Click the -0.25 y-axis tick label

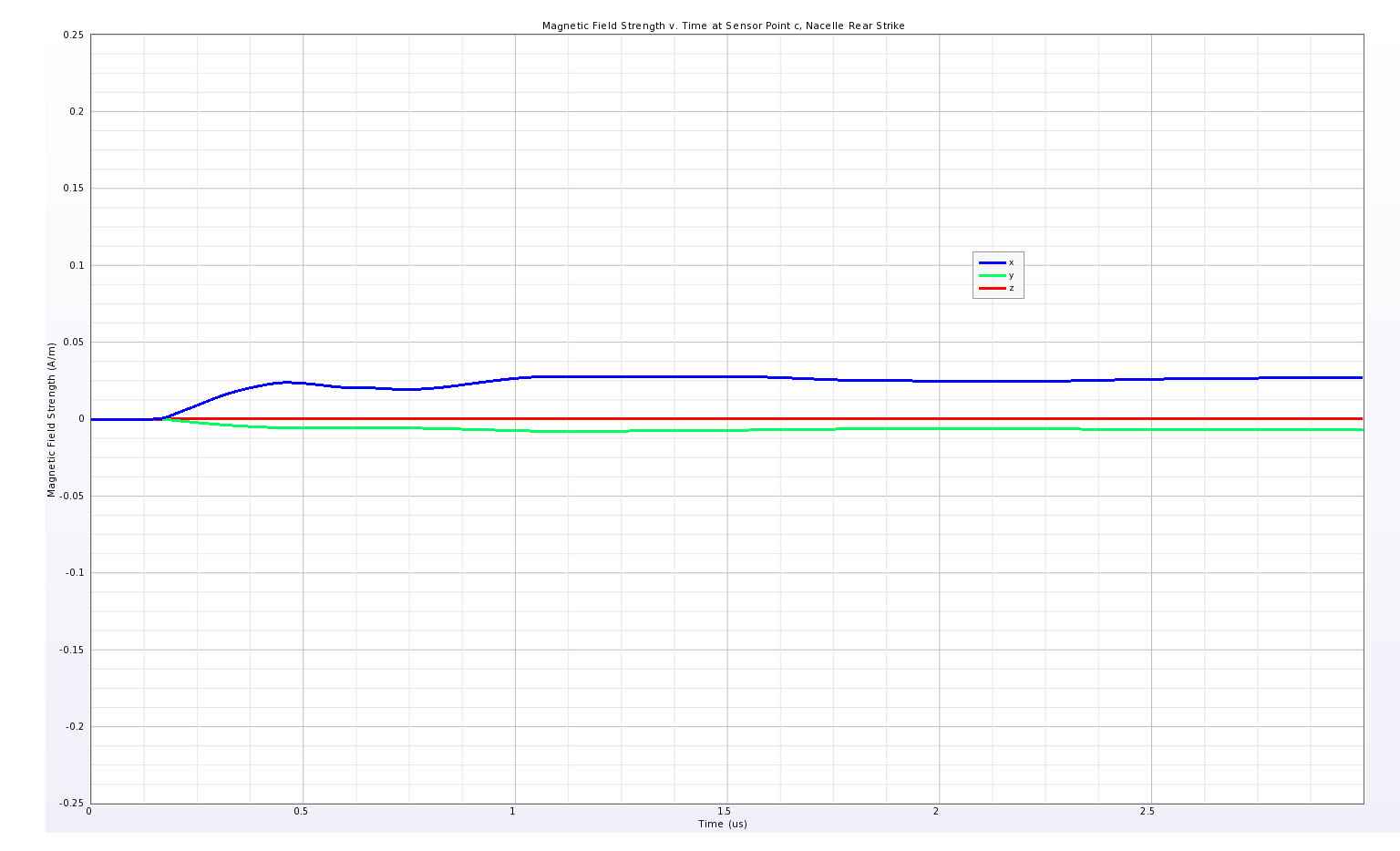pyautogui.click(x=73, y=804)
